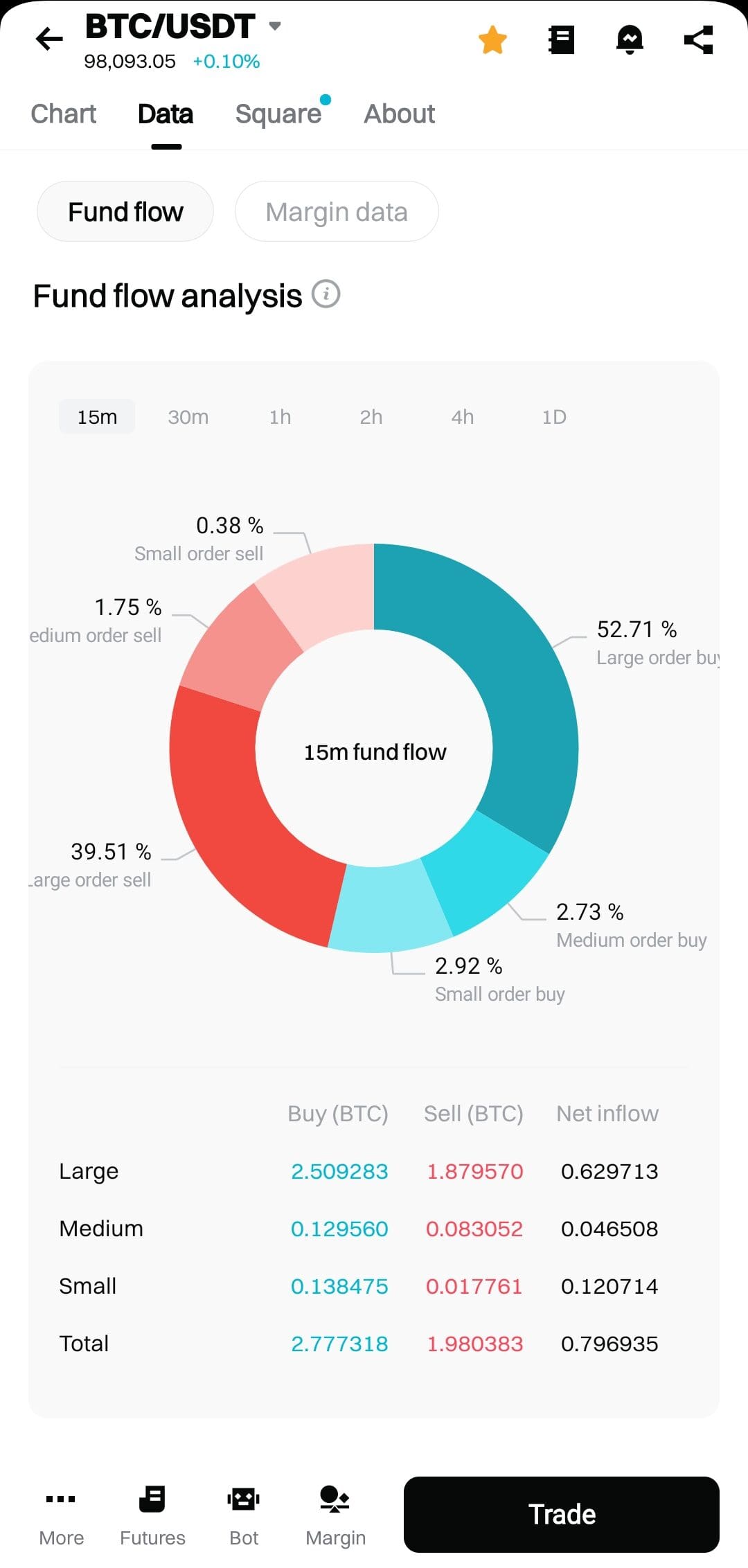Tap the share icon
Screen dimensions: 748x1568
click(x=698, y=39)
